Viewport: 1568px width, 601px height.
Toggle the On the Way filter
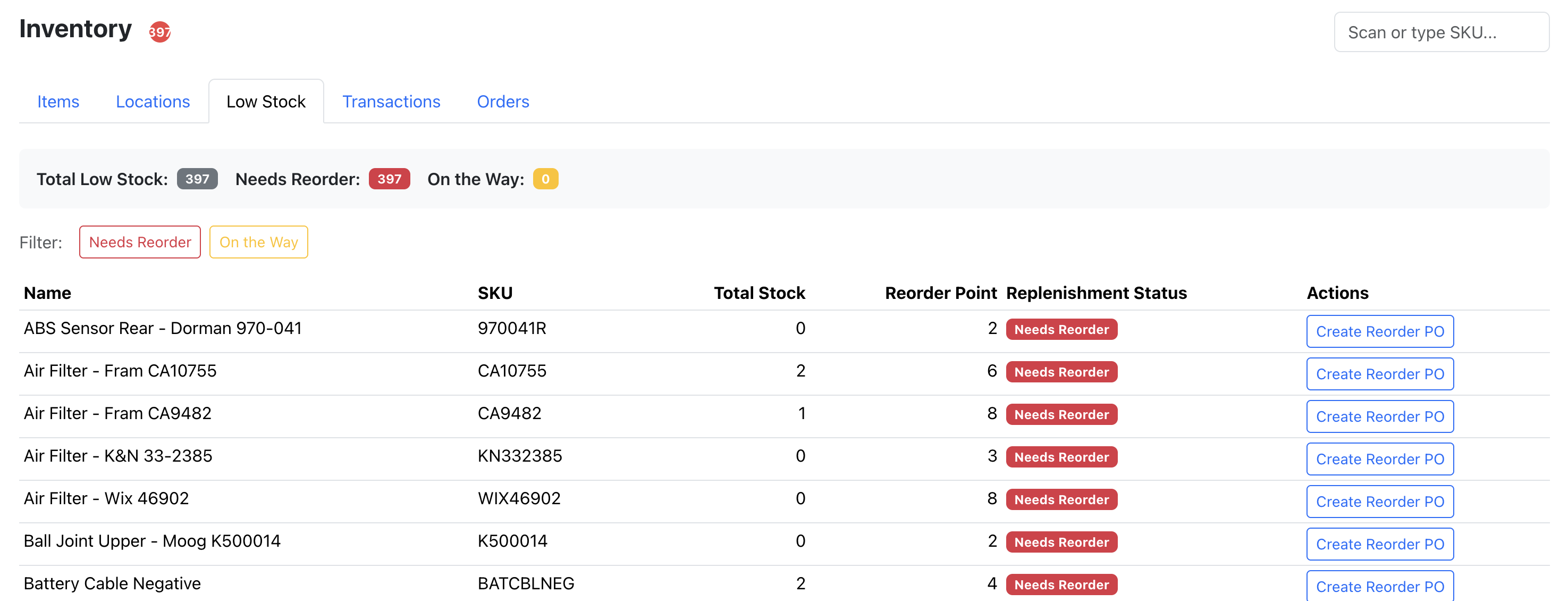(259, 243)
